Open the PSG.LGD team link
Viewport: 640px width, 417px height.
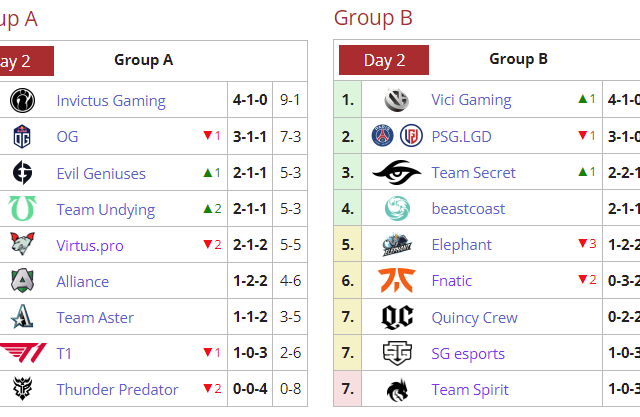pos(461,136)
